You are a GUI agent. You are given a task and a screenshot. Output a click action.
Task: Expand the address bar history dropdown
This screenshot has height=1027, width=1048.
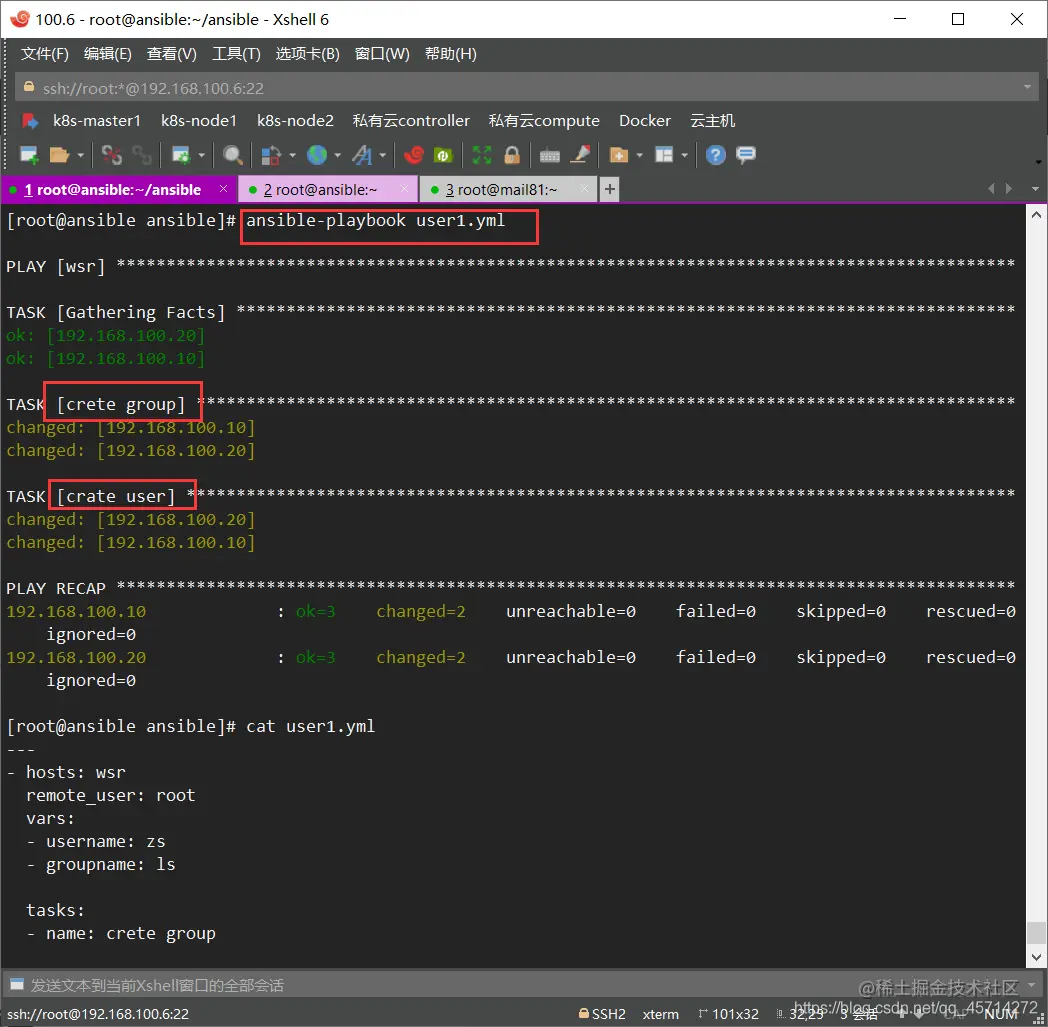tap(1027, 88)
